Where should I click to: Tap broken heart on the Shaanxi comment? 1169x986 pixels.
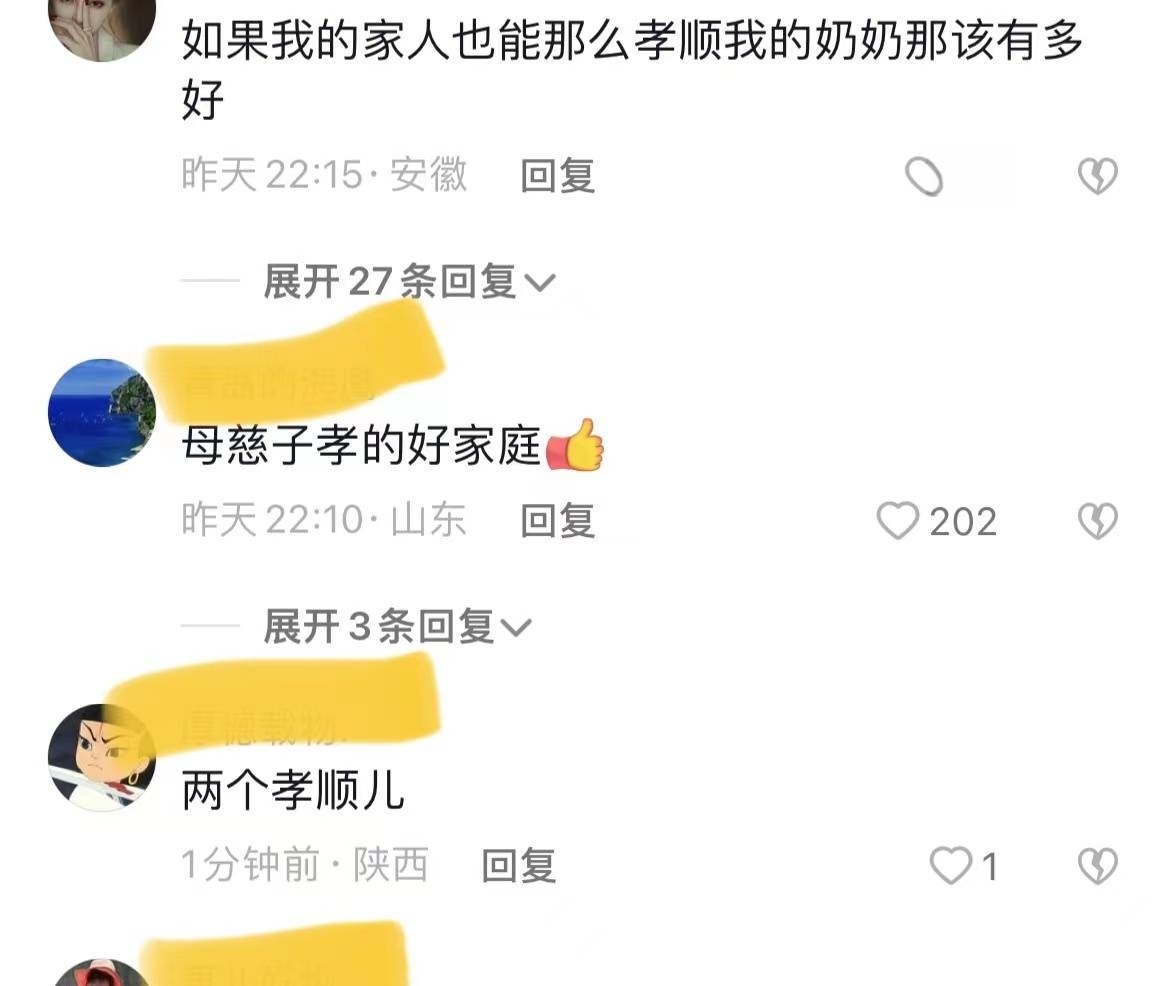(1097, 865)
